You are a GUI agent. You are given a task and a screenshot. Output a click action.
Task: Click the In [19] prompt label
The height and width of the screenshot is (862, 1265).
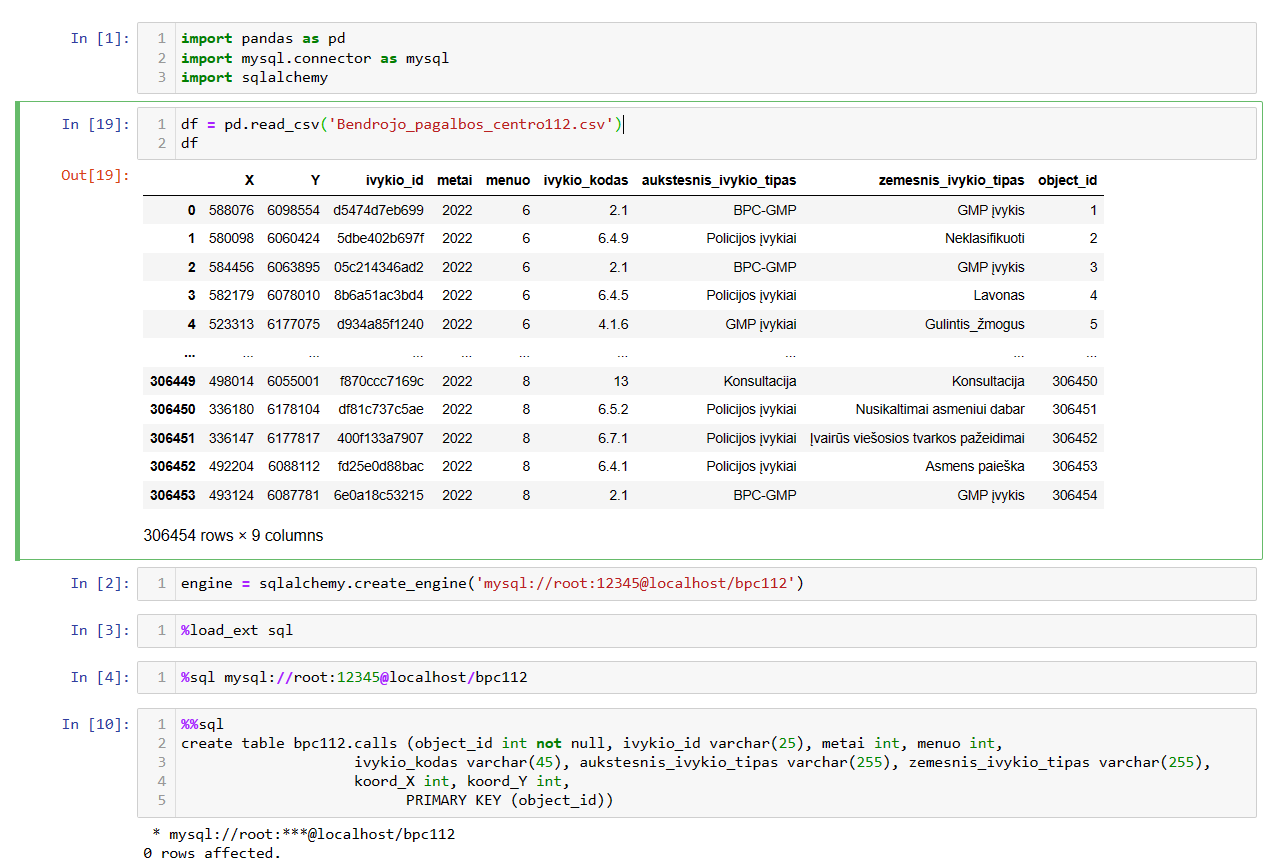coord(96,124)
